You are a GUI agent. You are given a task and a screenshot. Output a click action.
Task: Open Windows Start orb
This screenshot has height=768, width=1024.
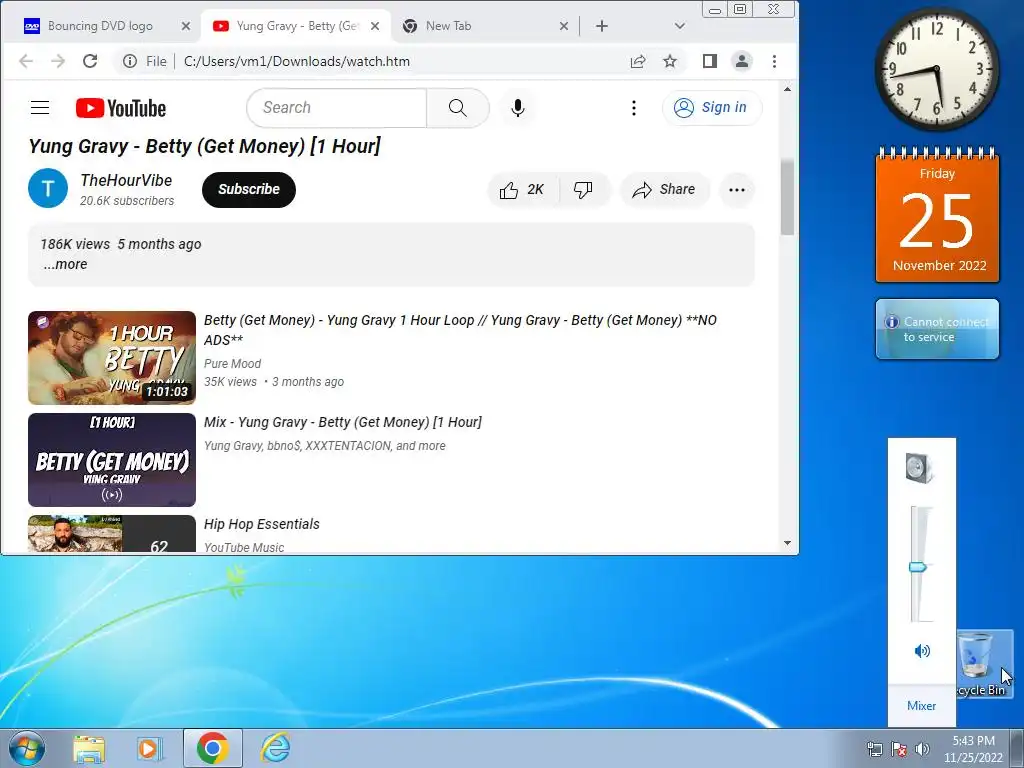(26, 748)
